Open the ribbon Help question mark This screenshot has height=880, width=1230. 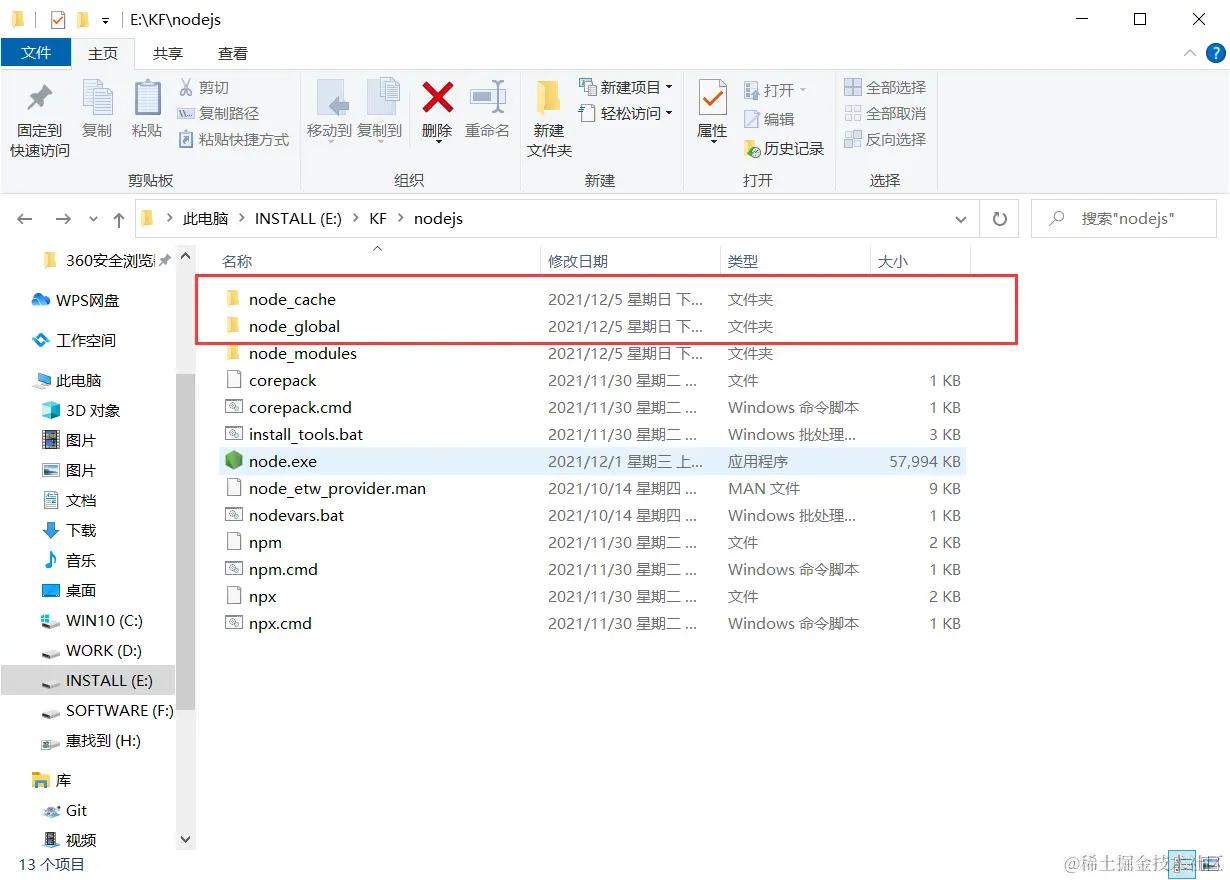click(x=1214, y=53)
